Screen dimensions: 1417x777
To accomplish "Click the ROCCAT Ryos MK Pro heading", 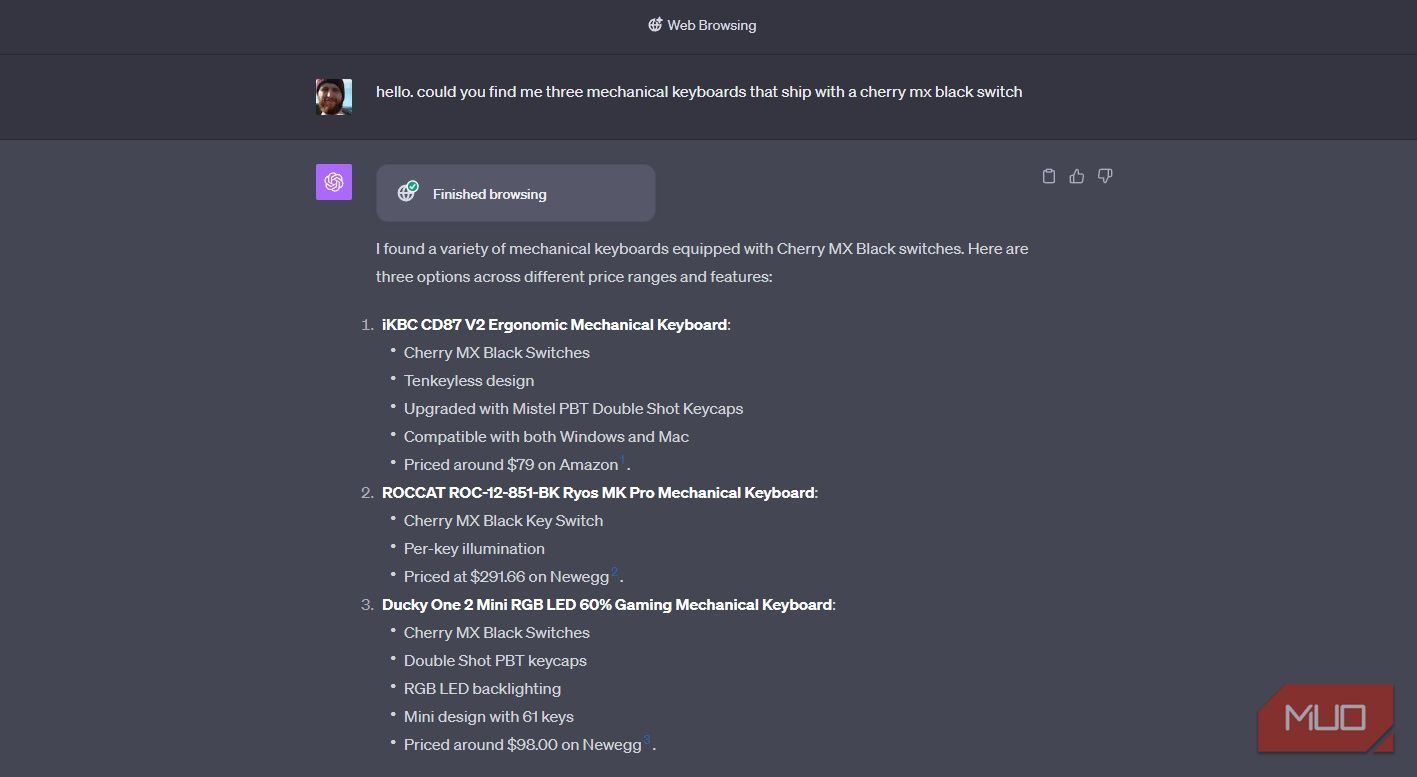I will click(598, 492).
